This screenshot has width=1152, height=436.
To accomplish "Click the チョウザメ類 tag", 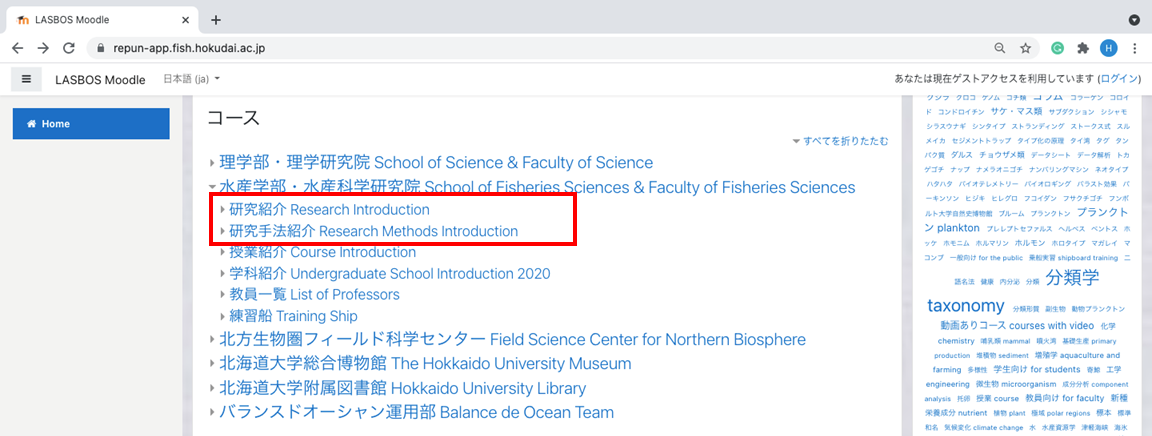I will point(1002,154).
